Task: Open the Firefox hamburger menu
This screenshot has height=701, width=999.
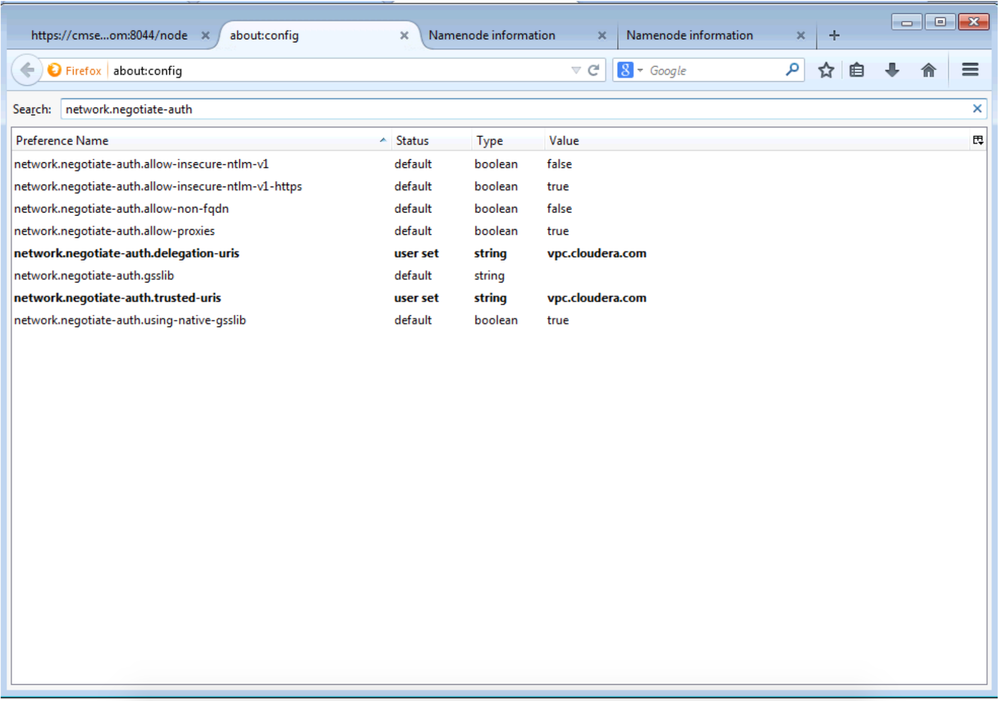Action: click(x=970, y=69)
